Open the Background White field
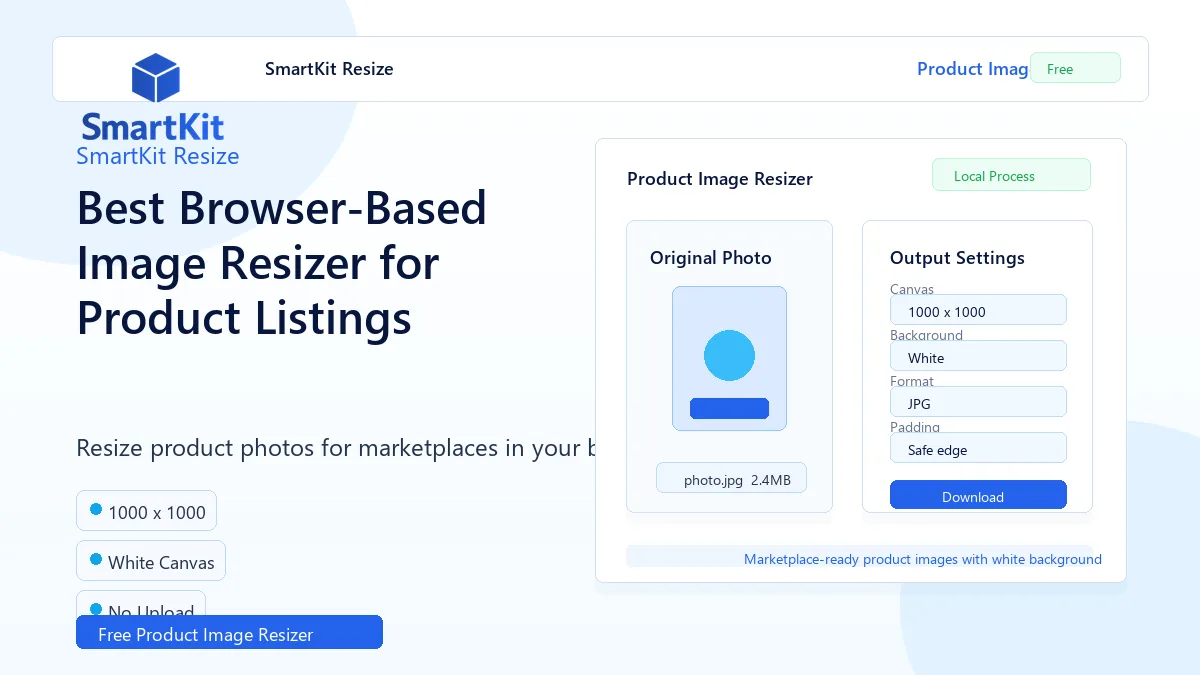The height and width of the screenshot is (675, 1200). [x=978, y=356]
